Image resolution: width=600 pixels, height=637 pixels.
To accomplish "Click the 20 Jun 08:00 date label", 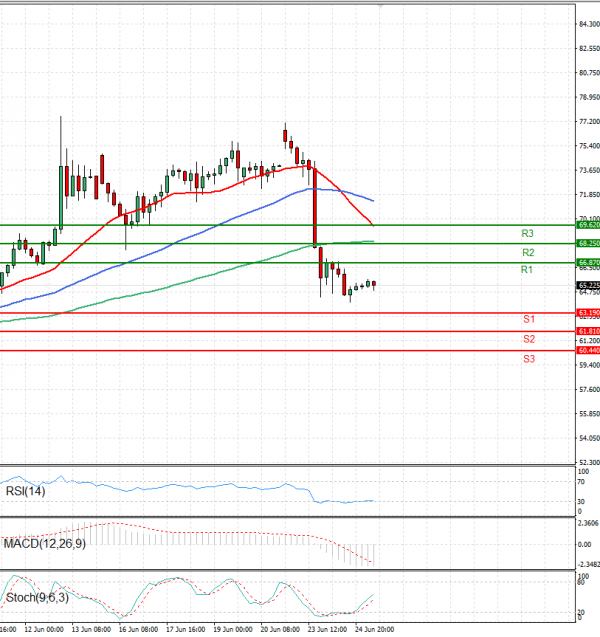I will 280,629.
